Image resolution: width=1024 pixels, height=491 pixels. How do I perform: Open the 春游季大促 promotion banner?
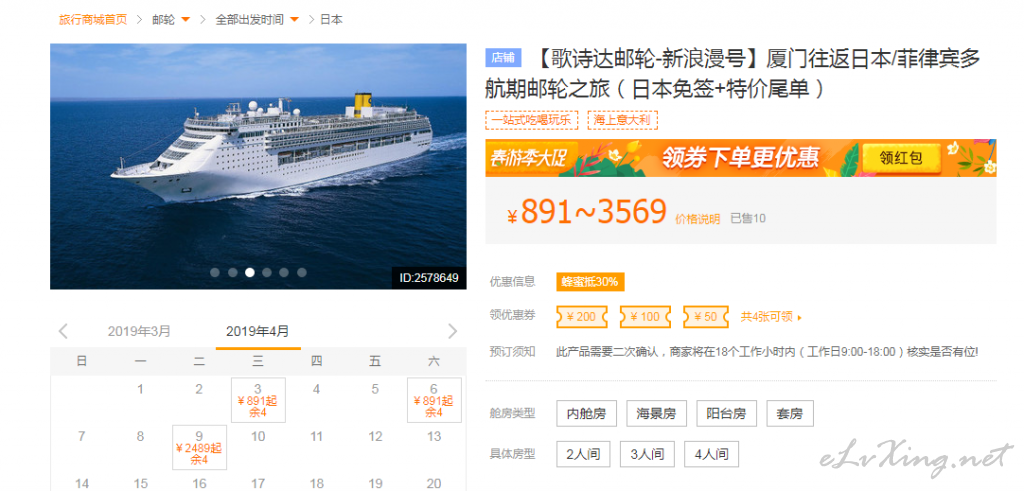click(741, 158)
